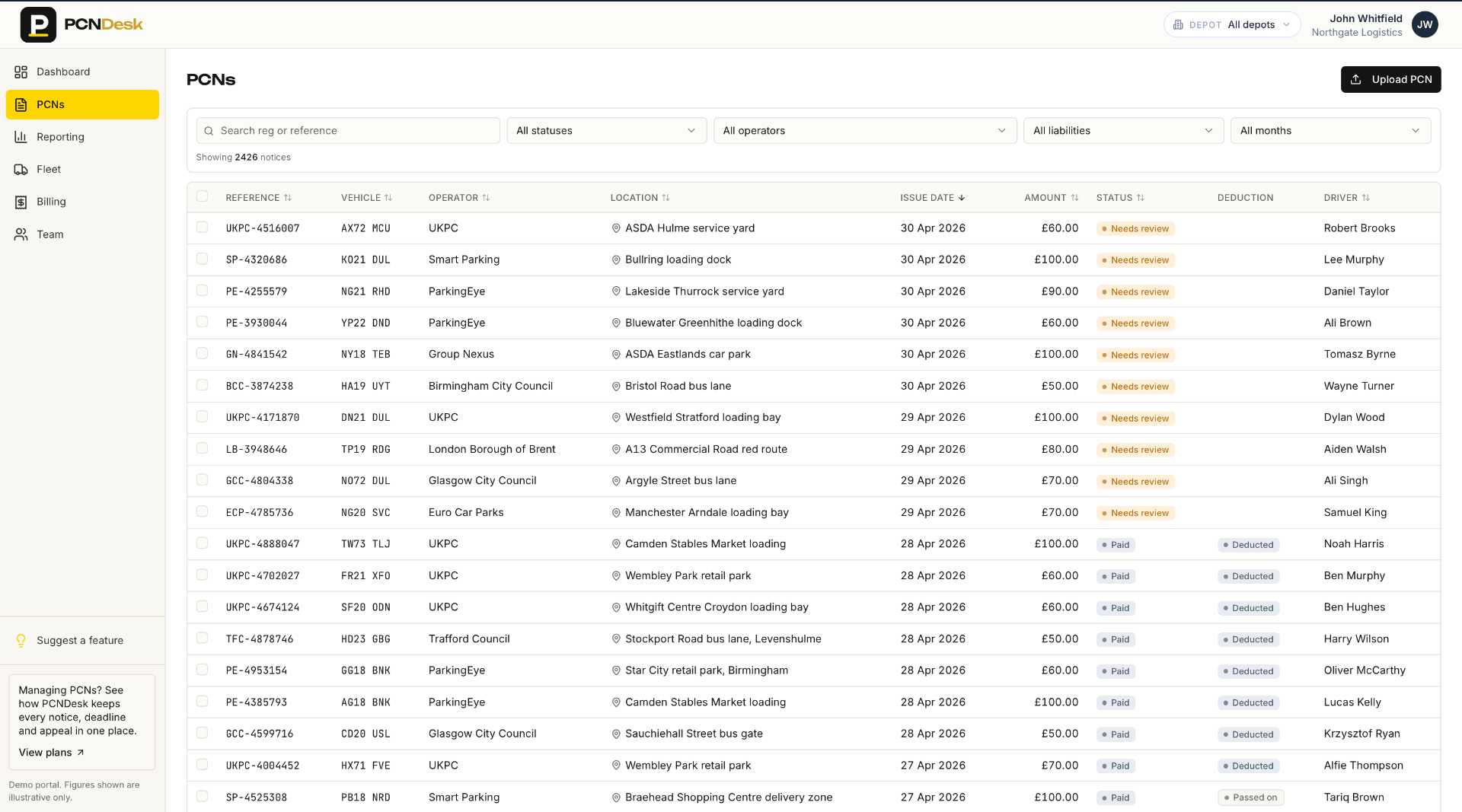
Task: Click the location pin for ASDA Hulme service yard
Action: [x=616, y=228]
